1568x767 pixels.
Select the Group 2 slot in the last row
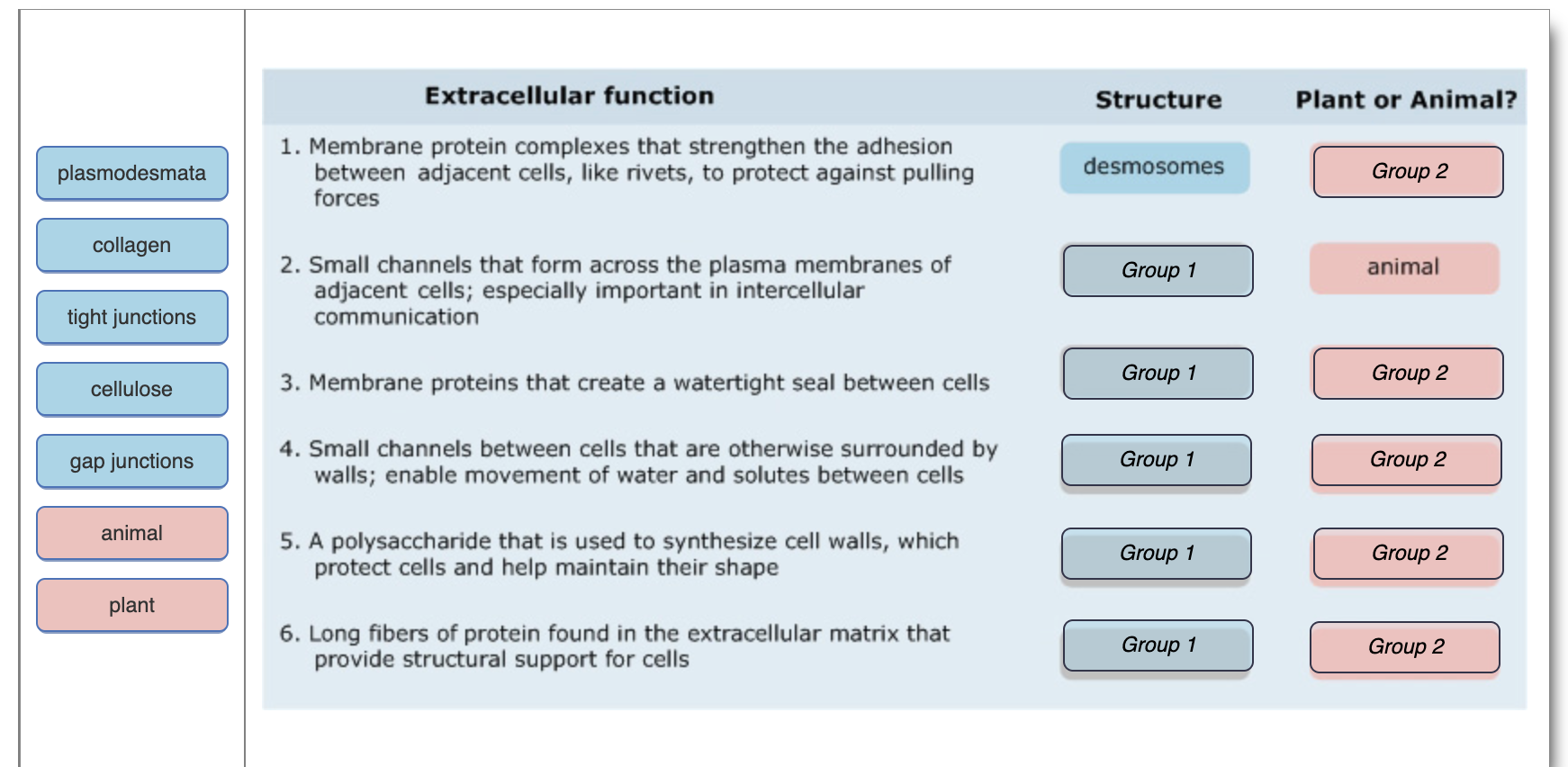point(1407,646)
